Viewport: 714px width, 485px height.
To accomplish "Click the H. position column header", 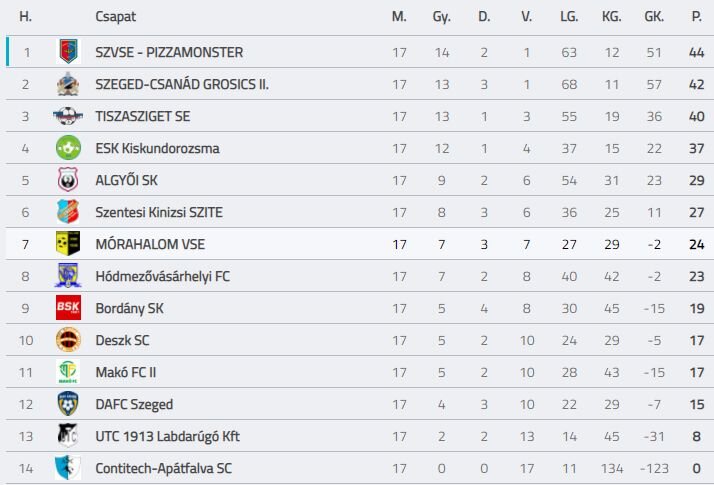I will (26, 17).
